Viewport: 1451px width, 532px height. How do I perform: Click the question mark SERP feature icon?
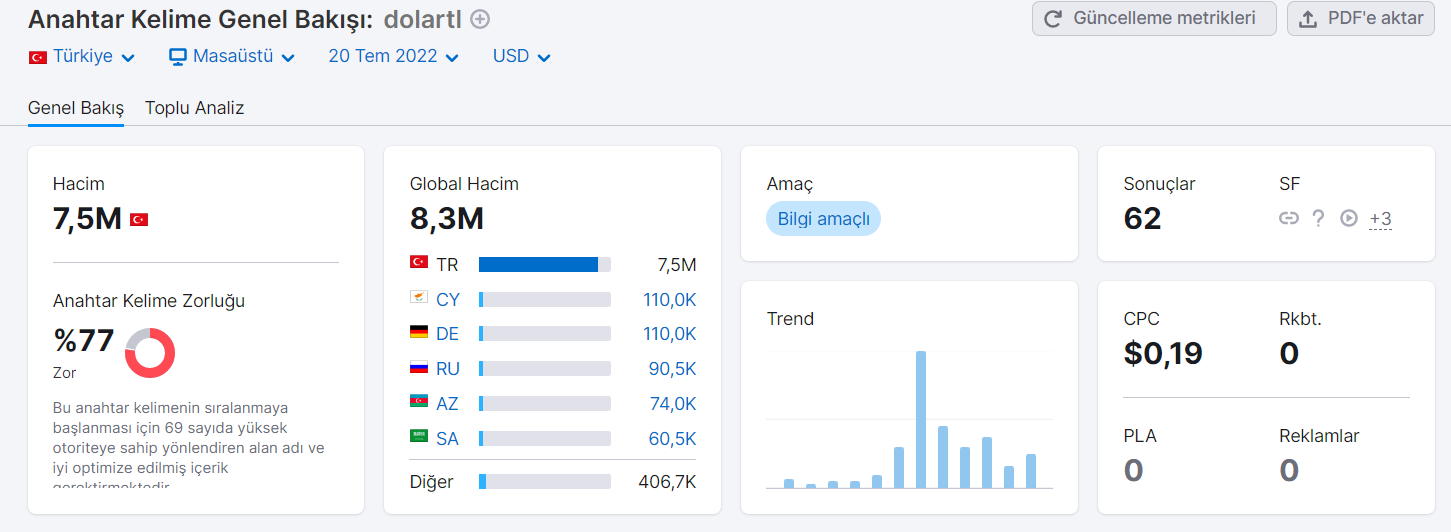(x=1318, y=218)
